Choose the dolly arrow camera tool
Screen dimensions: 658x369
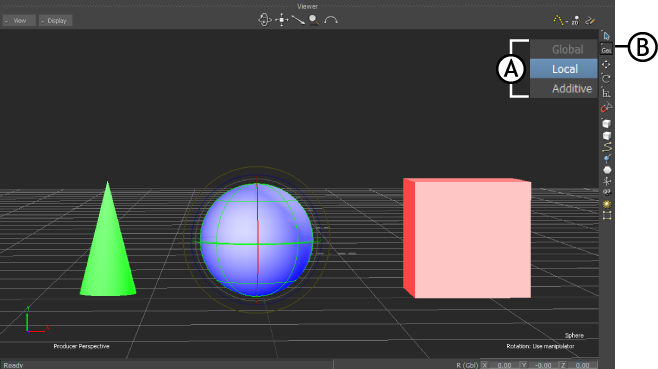[298, 20]
